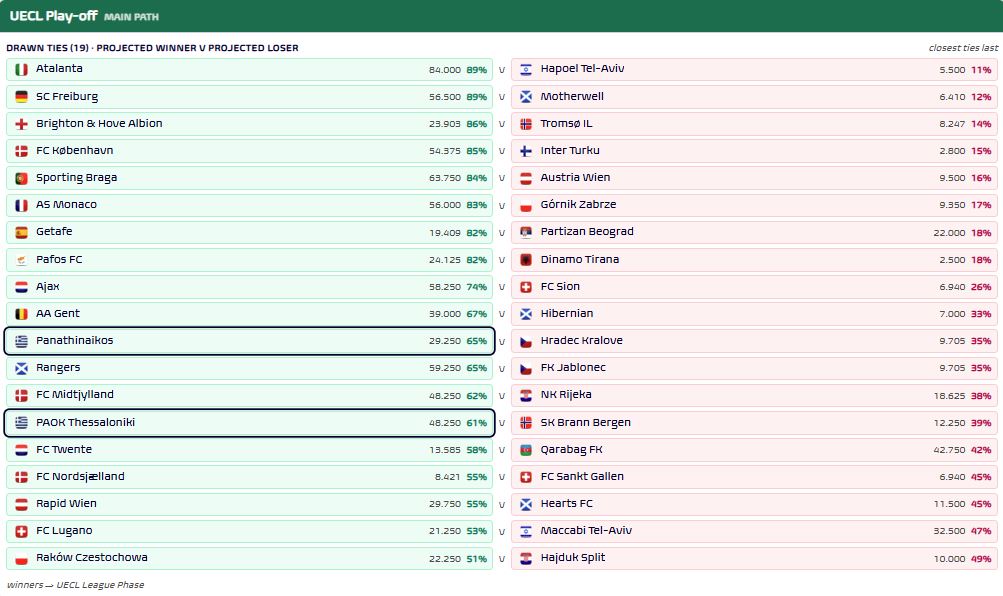
Task: Select the FC Sankt Gallen team name
Action: coord(582,476)
